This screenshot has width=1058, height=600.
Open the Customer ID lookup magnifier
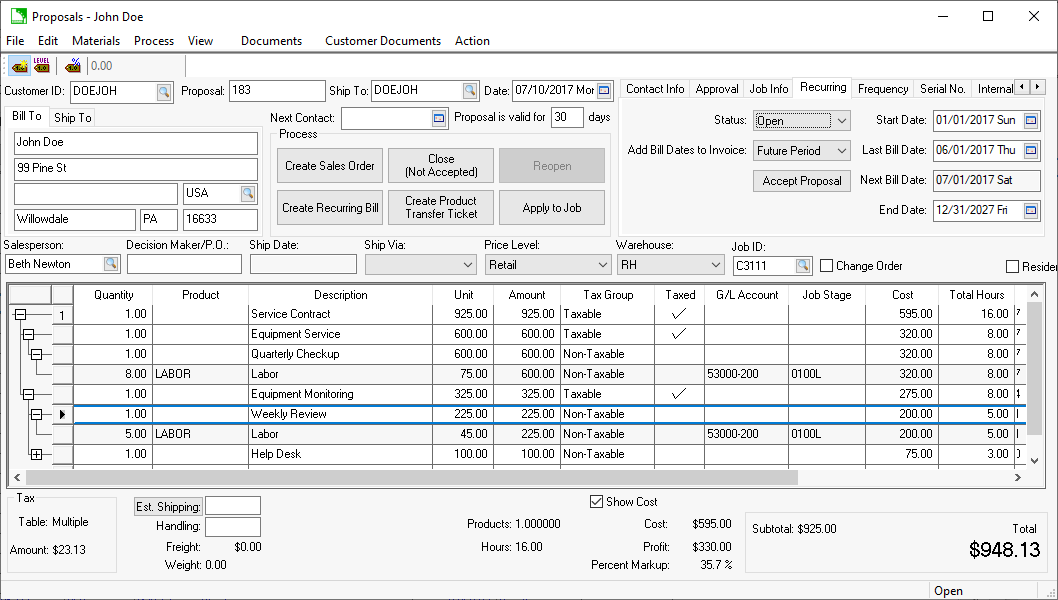click(163, 91)
